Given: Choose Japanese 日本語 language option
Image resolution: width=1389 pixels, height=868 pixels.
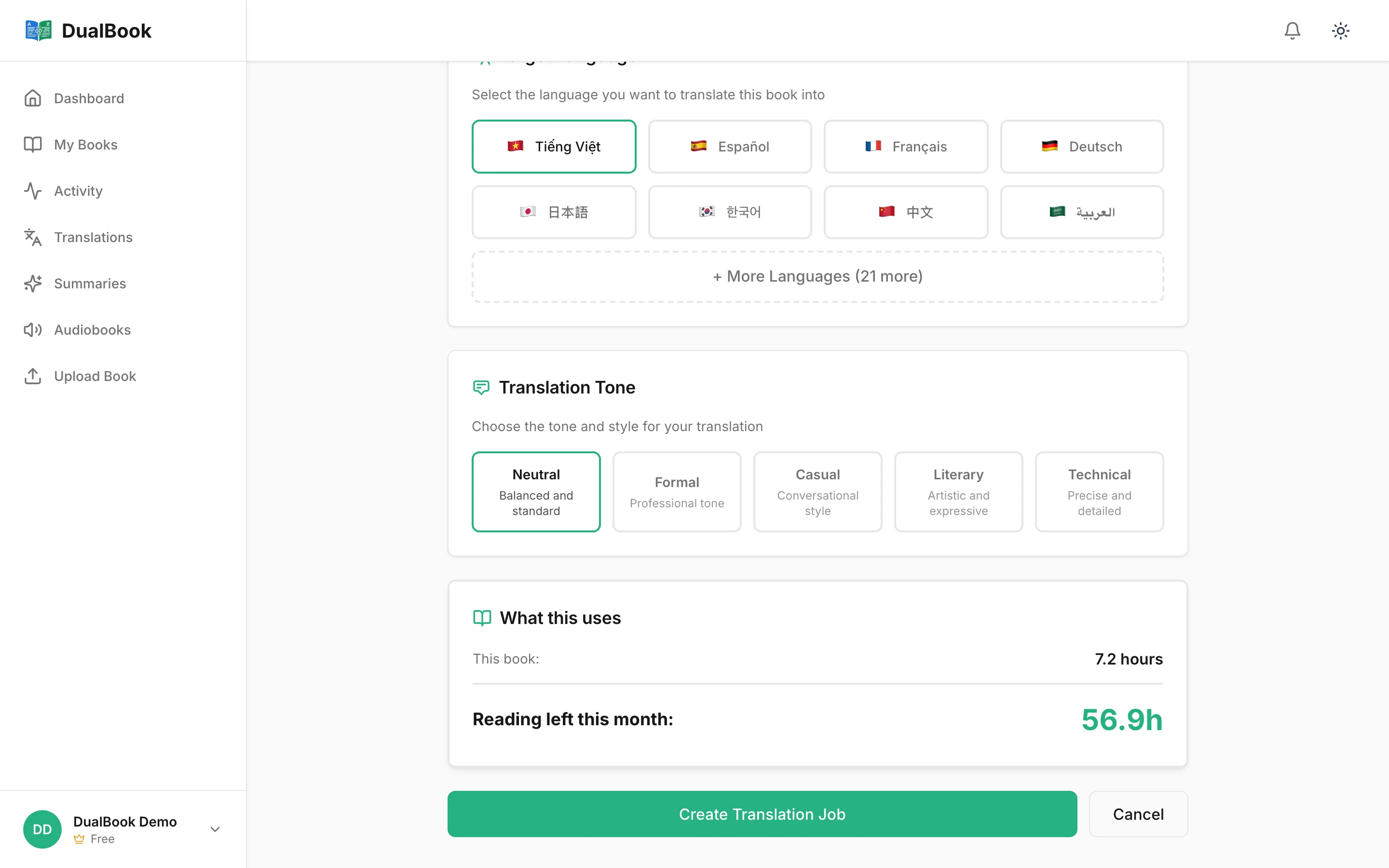Looking at the screenshot, I should (x=554, y=212).
